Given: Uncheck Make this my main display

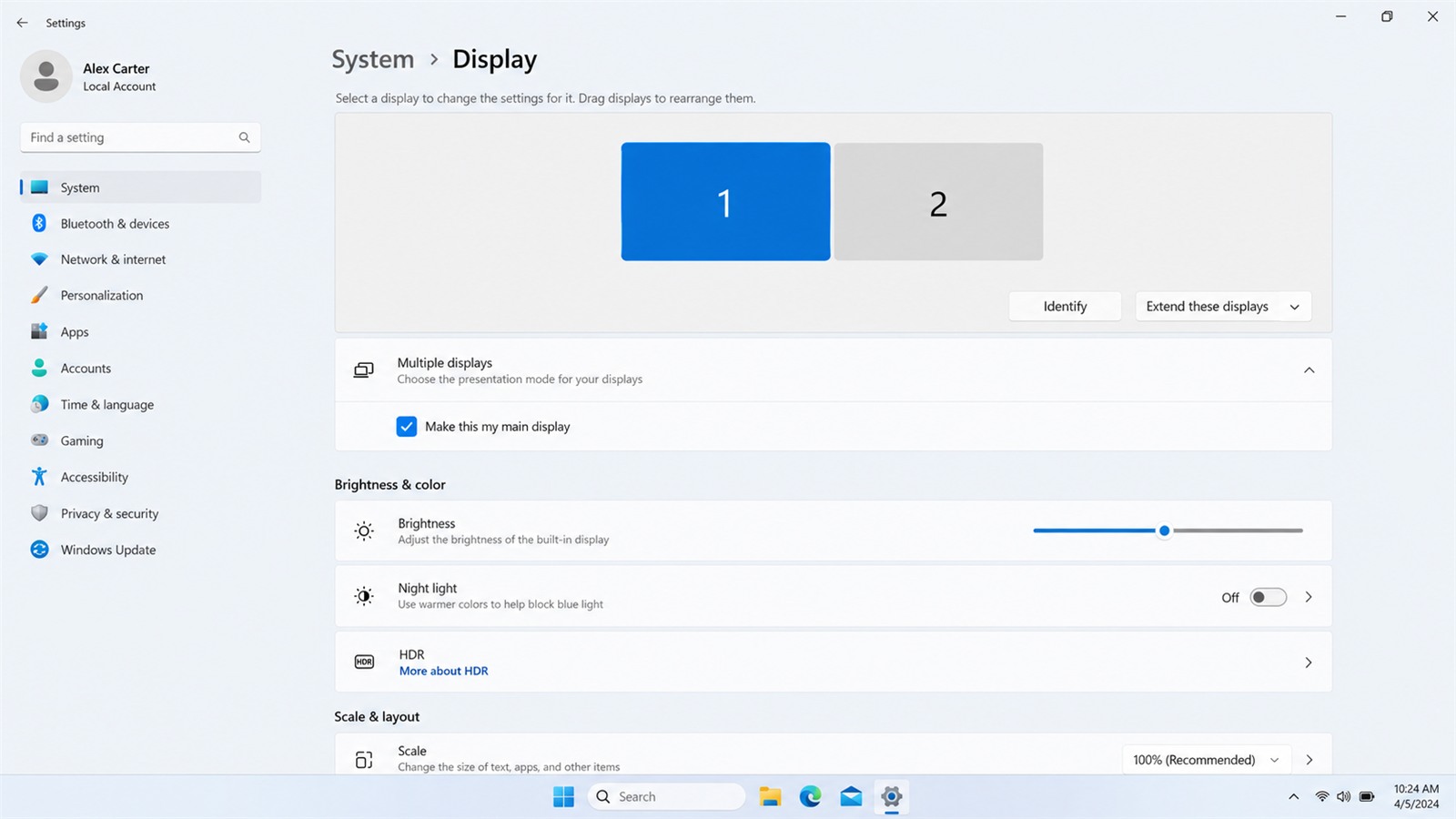Looking at the screenshot, I should click(407, 426).
